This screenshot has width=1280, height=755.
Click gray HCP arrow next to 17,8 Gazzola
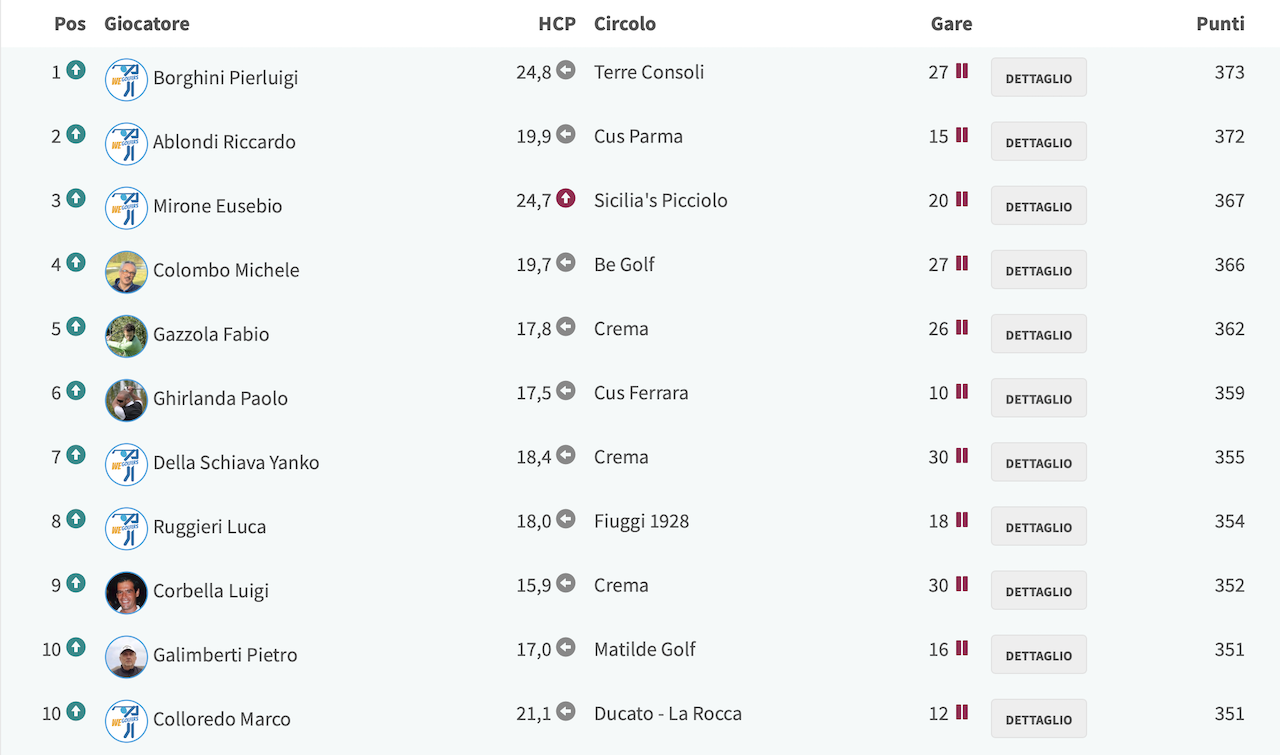566,326
